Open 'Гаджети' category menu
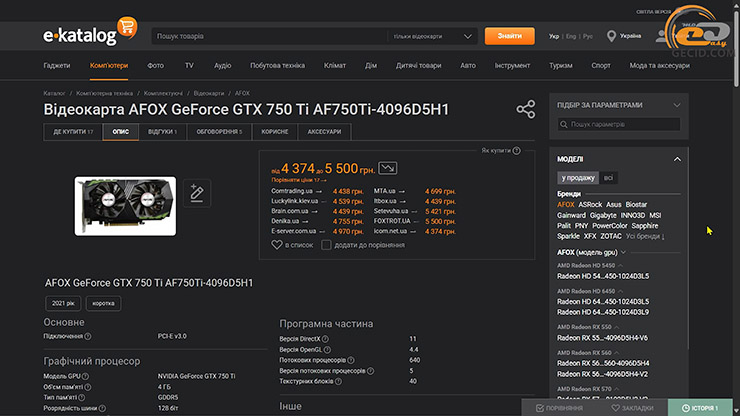Image resolution: width=740 pixels, height=416 pixels. [x=57, y=66]
